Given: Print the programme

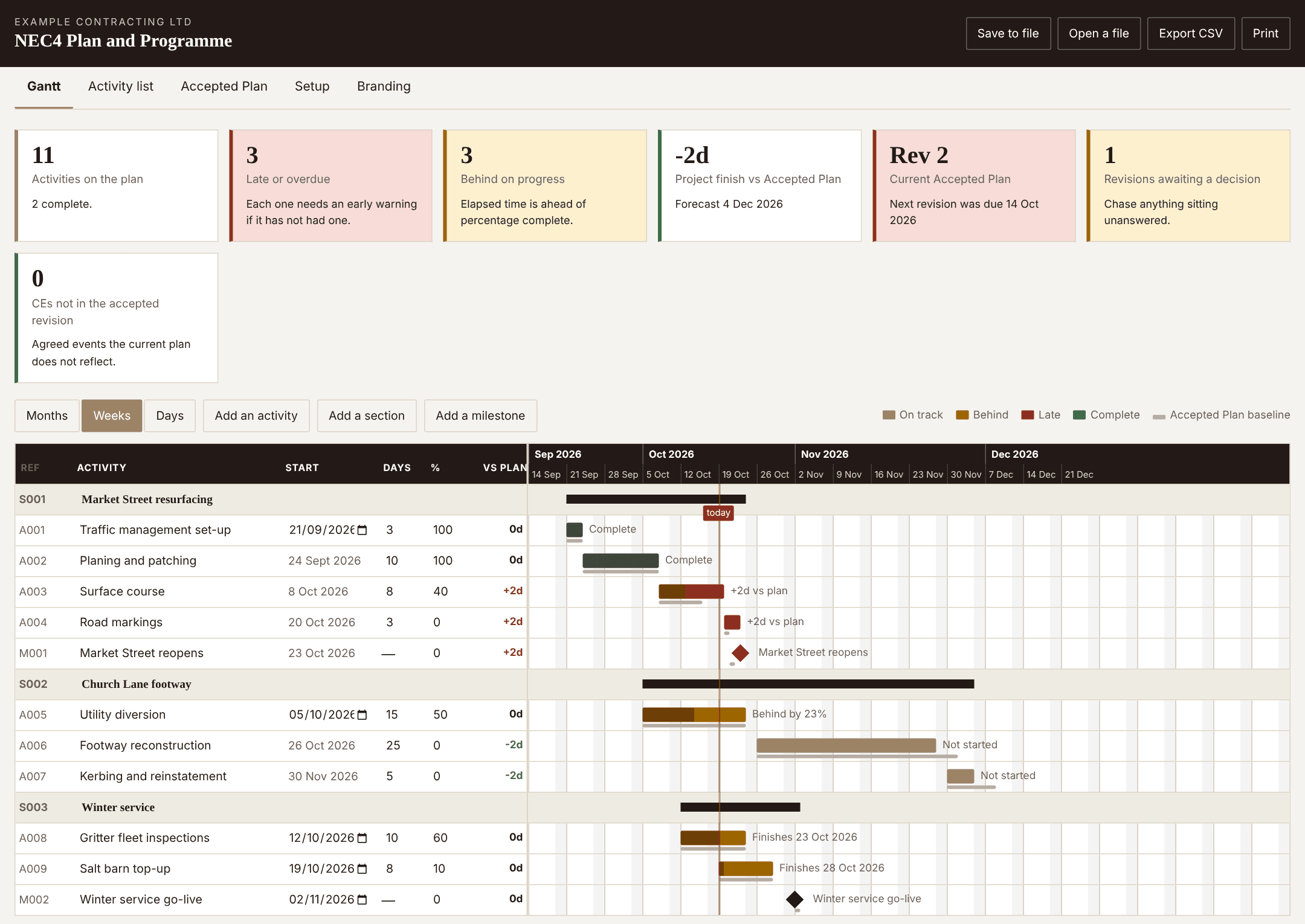Looking at the screenshot, I should 1266,33.
